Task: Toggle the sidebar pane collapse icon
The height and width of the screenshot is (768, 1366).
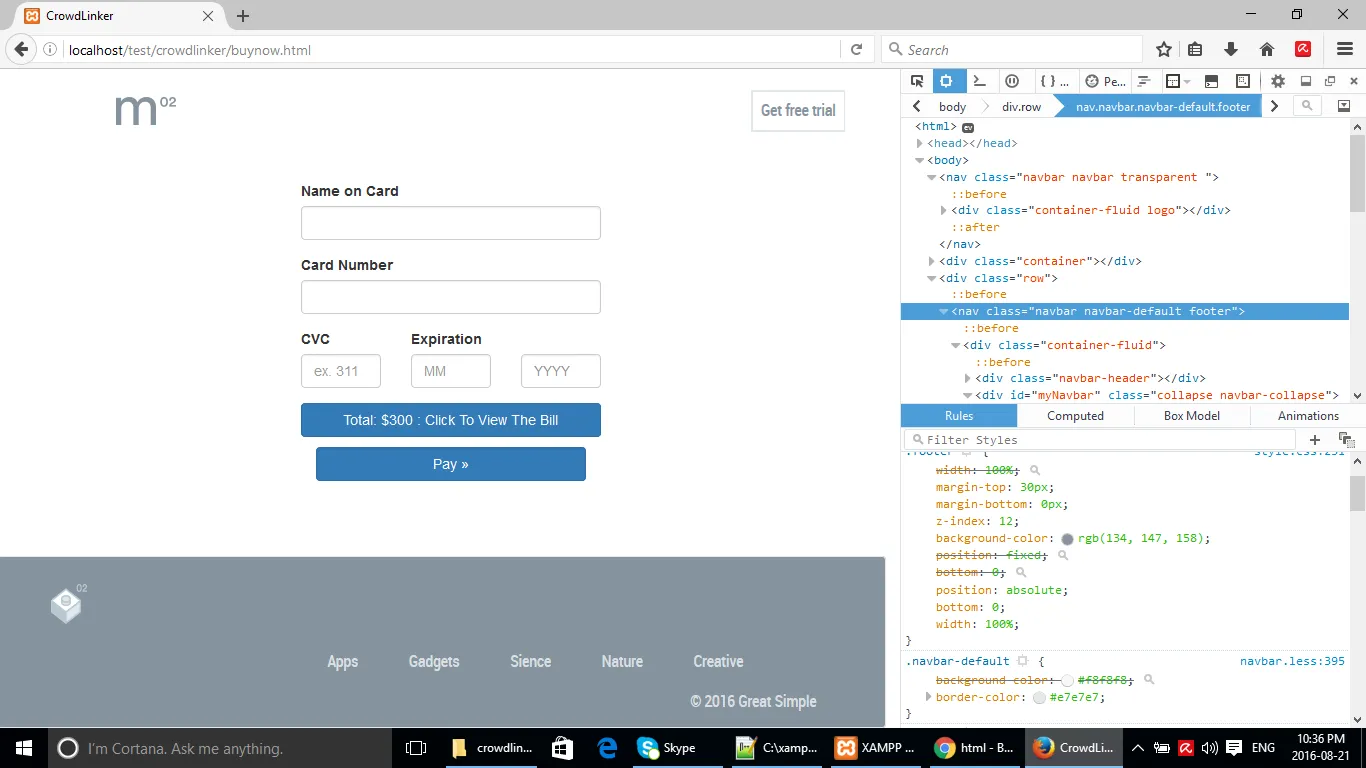Action: [x=1344, y=106]
